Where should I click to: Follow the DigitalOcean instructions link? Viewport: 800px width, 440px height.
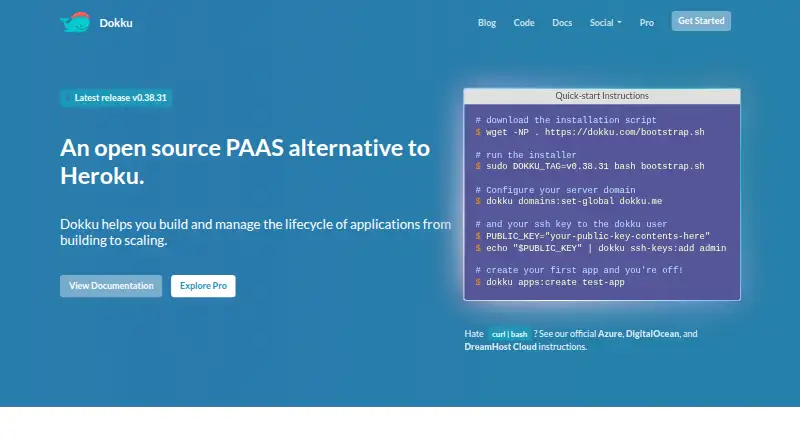[652, 334]
